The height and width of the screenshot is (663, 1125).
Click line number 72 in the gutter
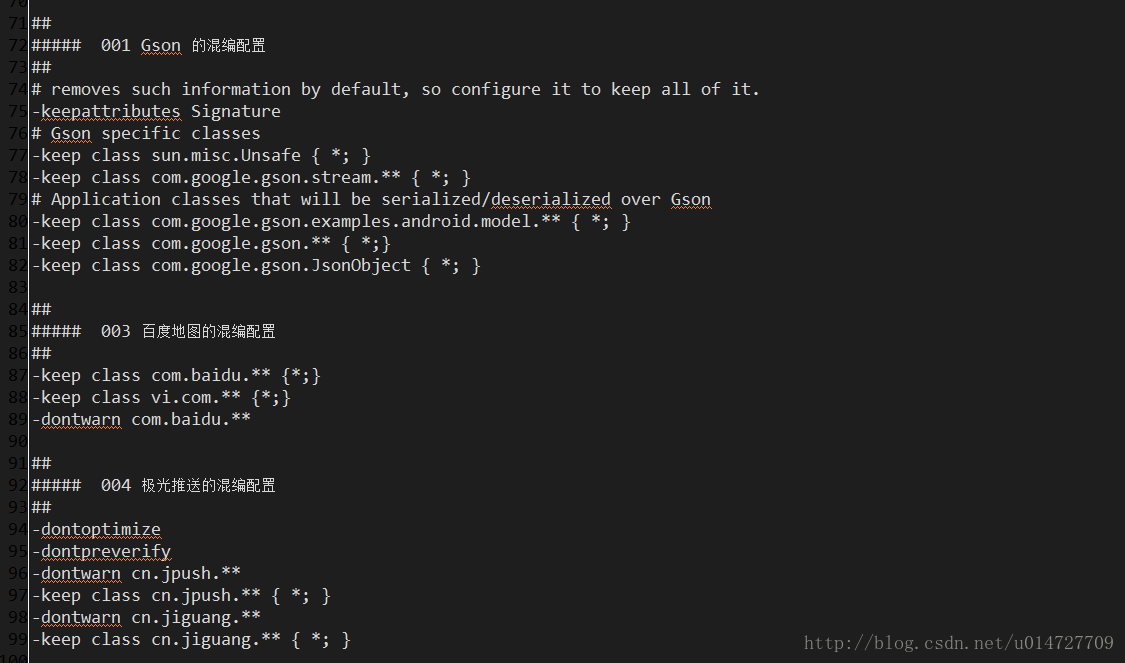pyautogui.click(x=18, y=45)
